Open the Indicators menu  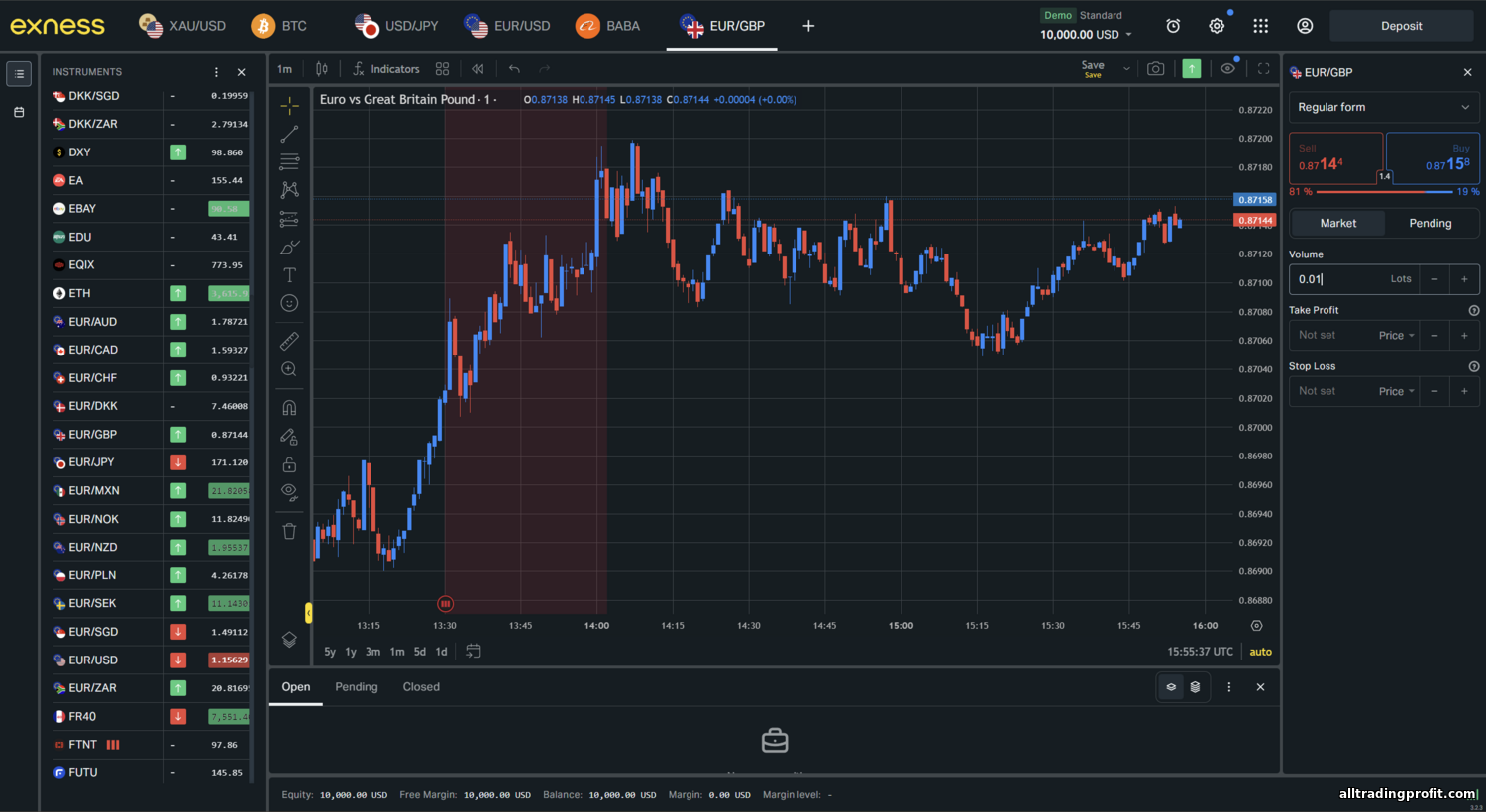[386, 69]
